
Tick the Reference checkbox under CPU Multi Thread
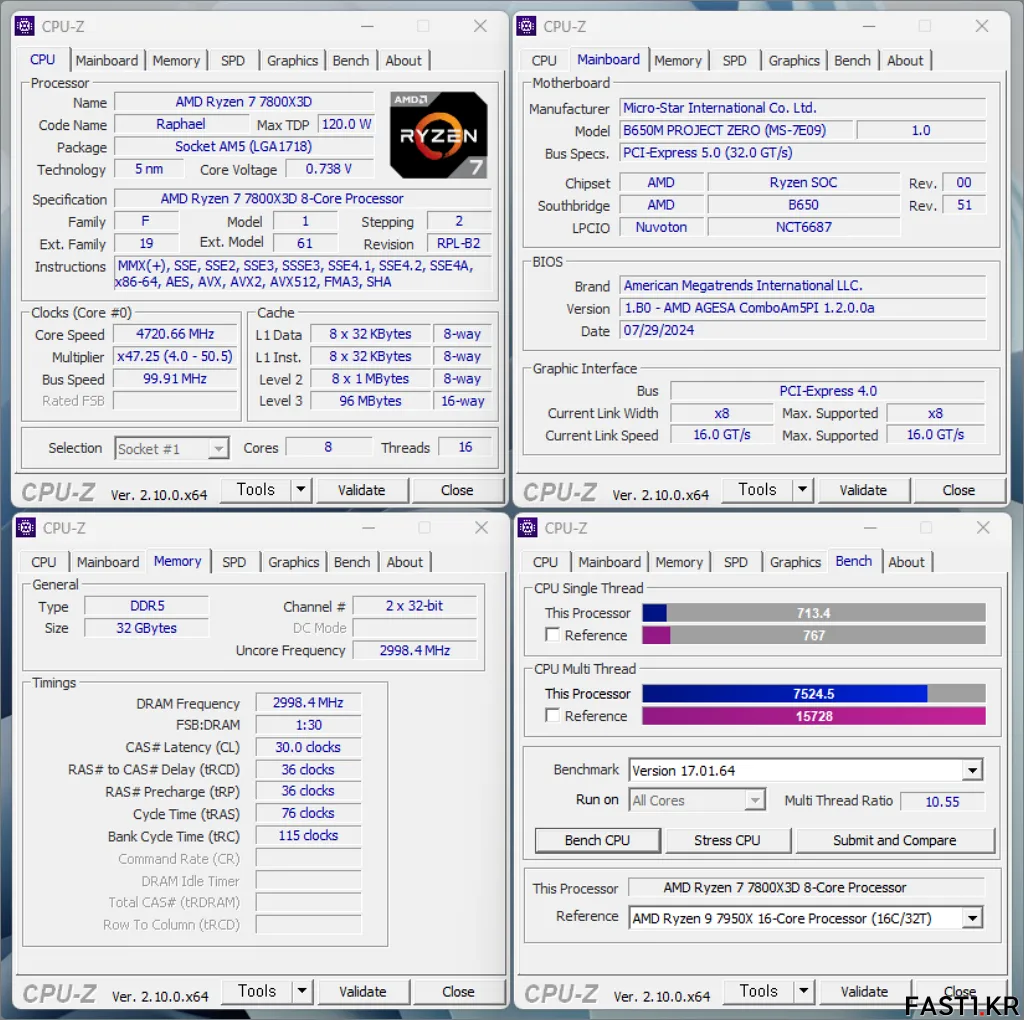point(552,716)
